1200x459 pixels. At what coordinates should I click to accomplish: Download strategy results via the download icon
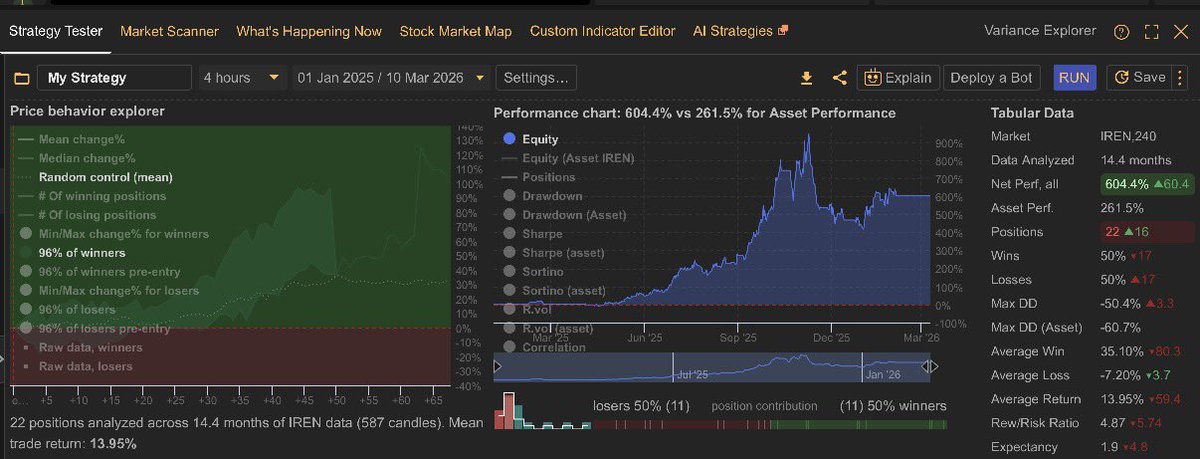click(x=807, y=78)
